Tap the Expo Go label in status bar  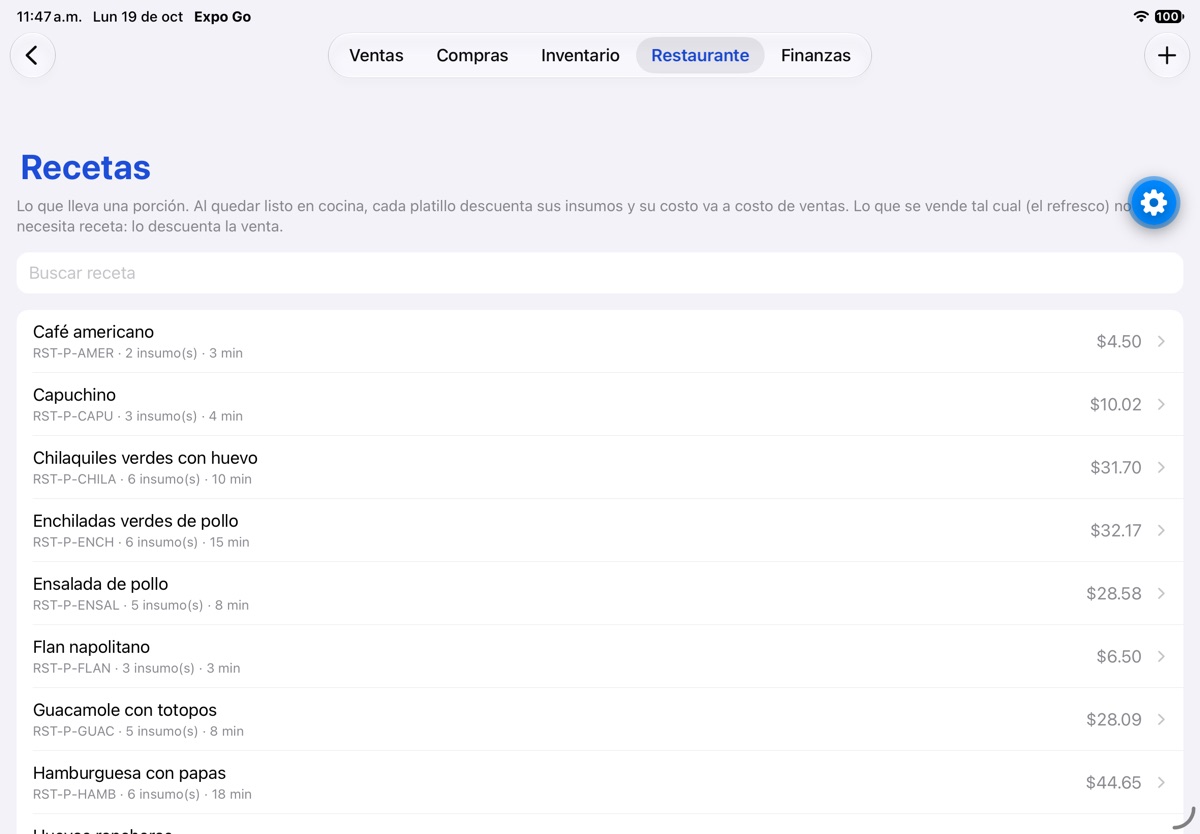222,17
